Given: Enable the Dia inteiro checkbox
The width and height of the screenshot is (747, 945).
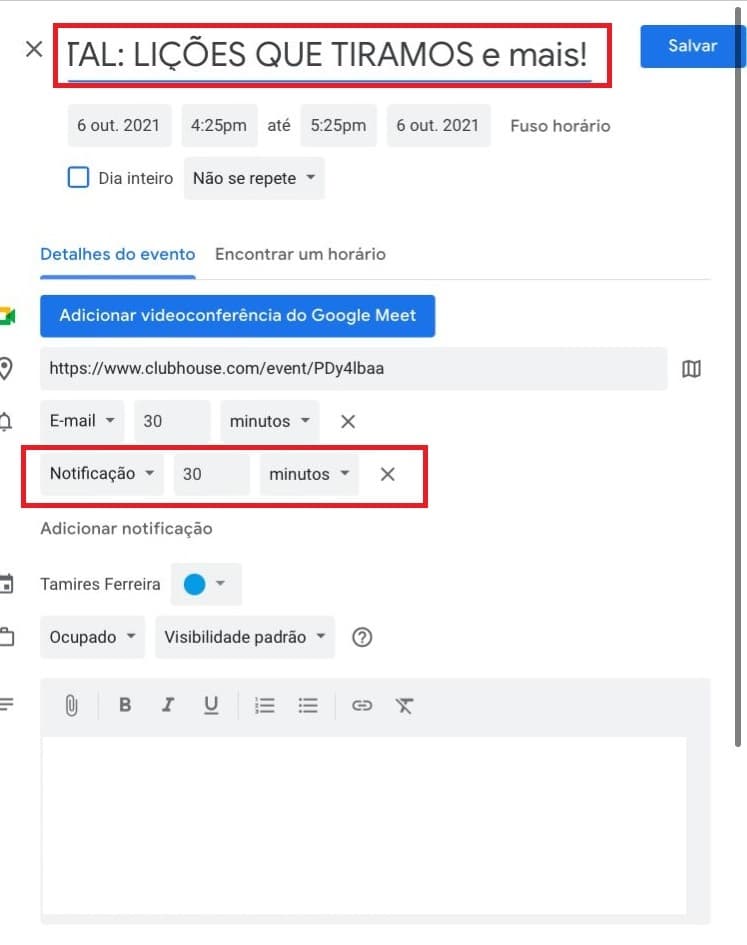Looking at the screenshot, I should (78, 178).
